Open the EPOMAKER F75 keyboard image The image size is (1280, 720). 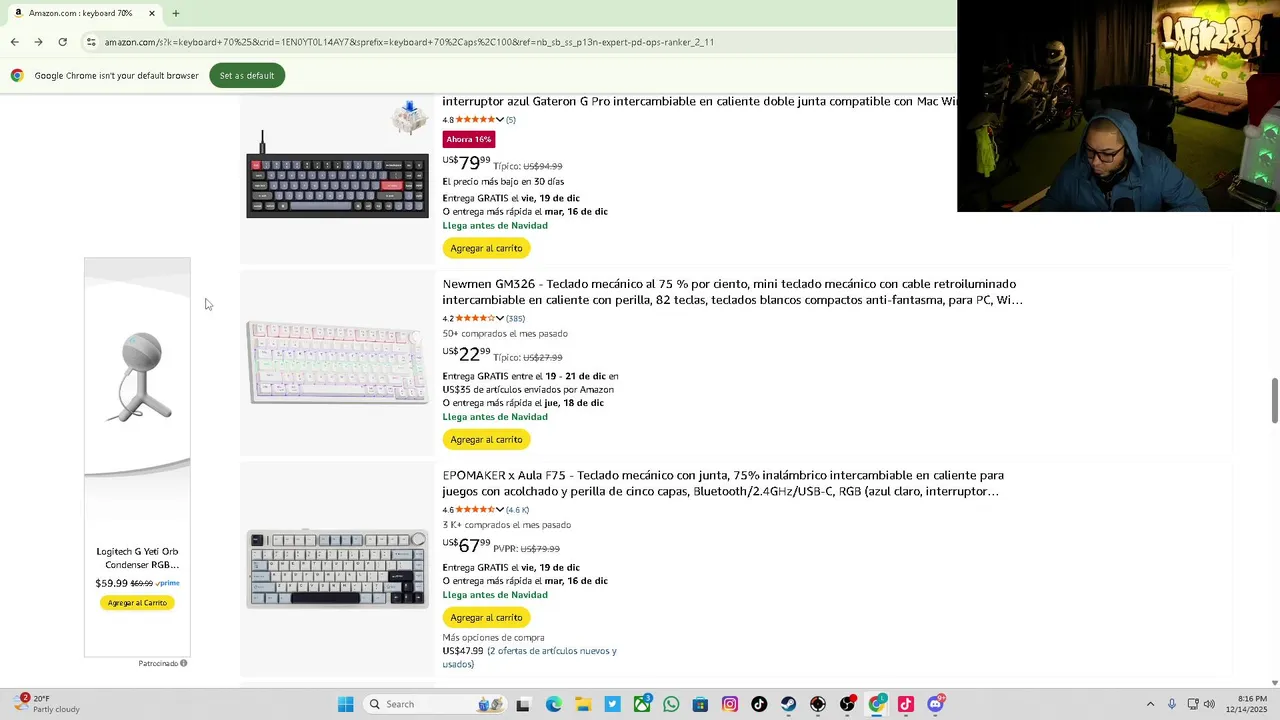(x=337, y=569)
